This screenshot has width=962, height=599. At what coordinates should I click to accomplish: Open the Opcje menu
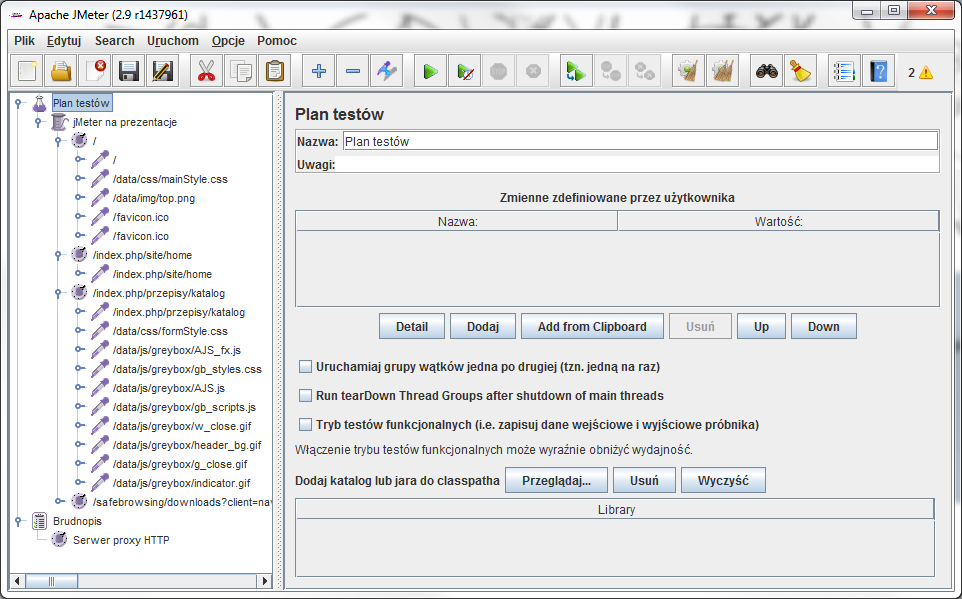point(228,41)
